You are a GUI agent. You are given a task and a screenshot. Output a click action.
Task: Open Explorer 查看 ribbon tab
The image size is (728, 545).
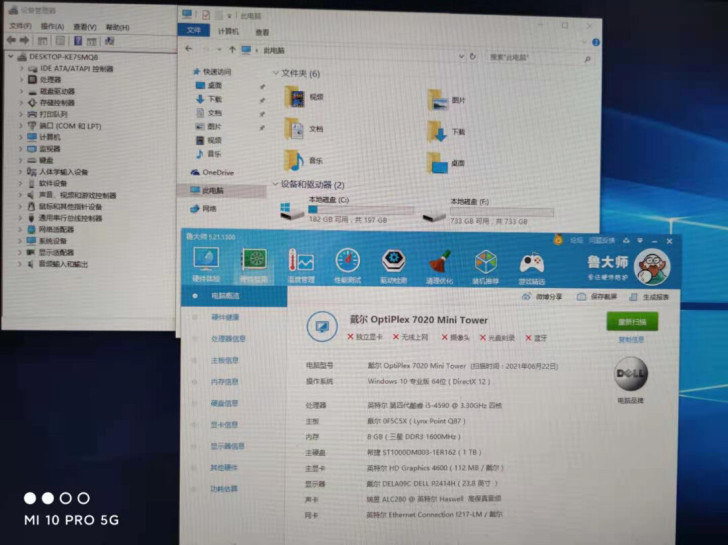click(x=262, y=32)
